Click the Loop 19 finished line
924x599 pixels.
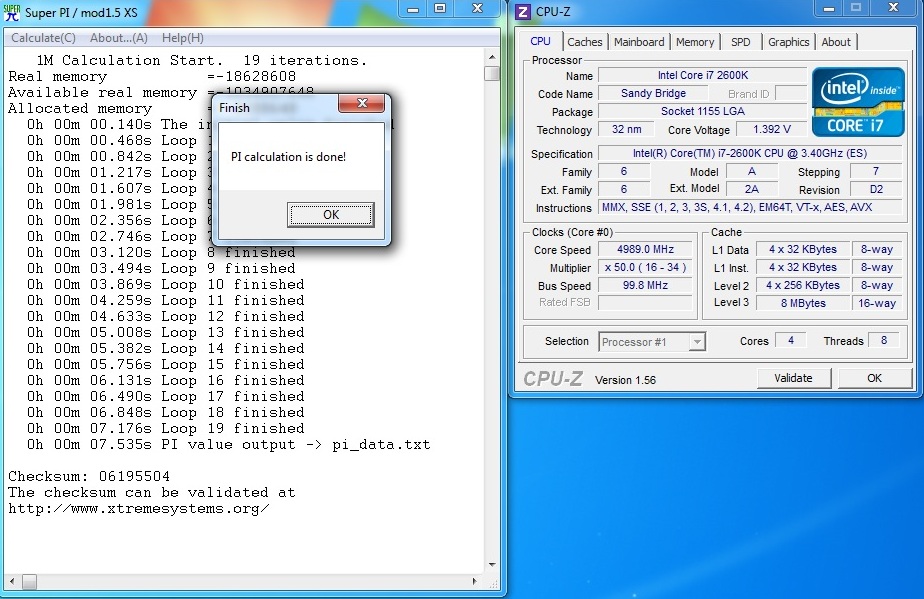(x=166, y=429)
